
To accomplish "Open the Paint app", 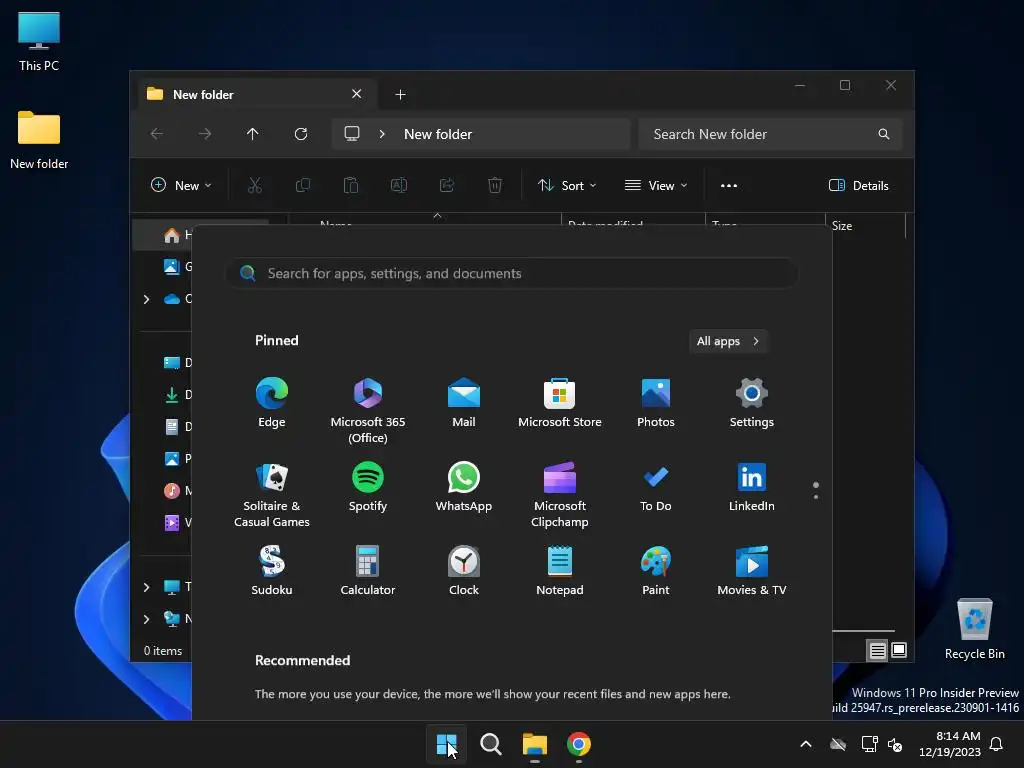I will click(656, 571).
